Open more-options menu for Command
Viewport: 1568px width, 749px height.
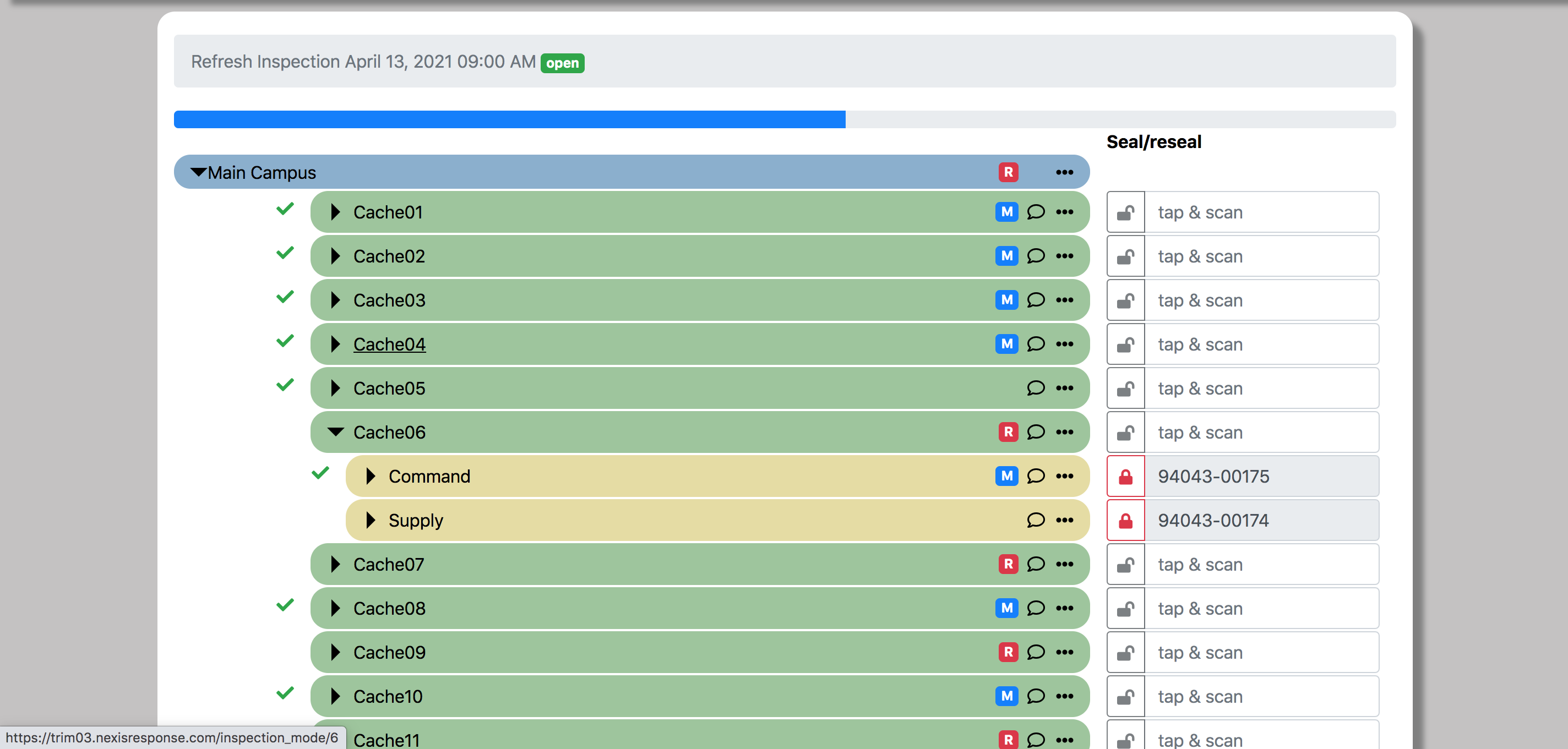tap(1065, 476)
